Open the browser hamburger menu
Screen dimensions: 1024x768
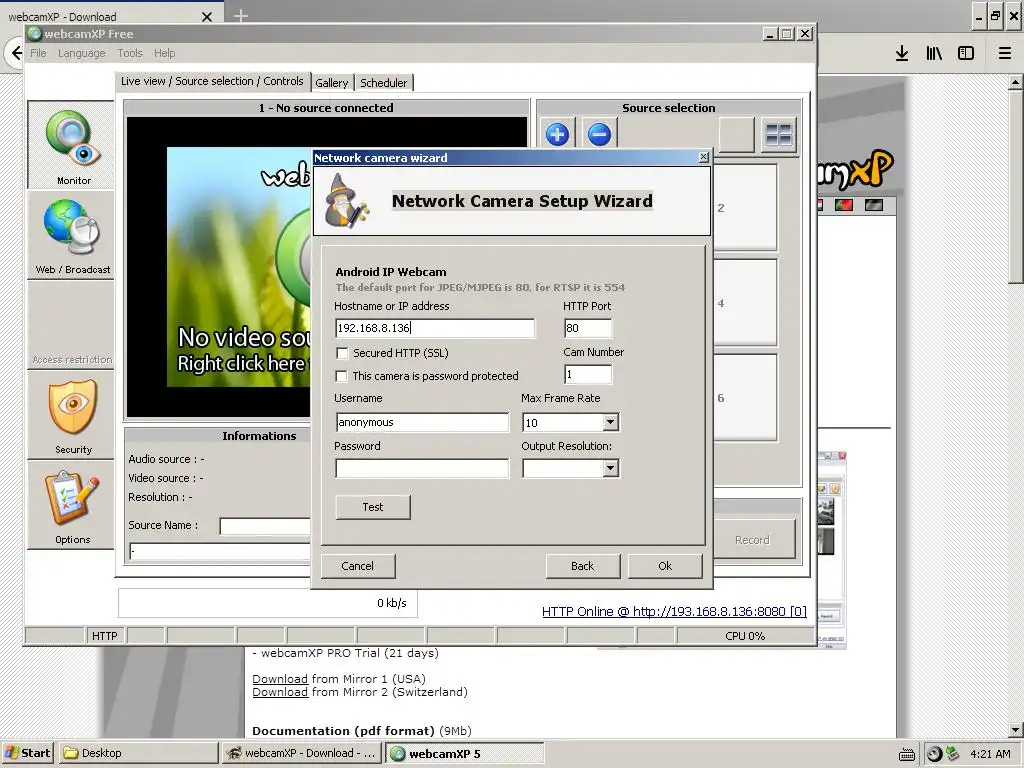(1005, 53)
